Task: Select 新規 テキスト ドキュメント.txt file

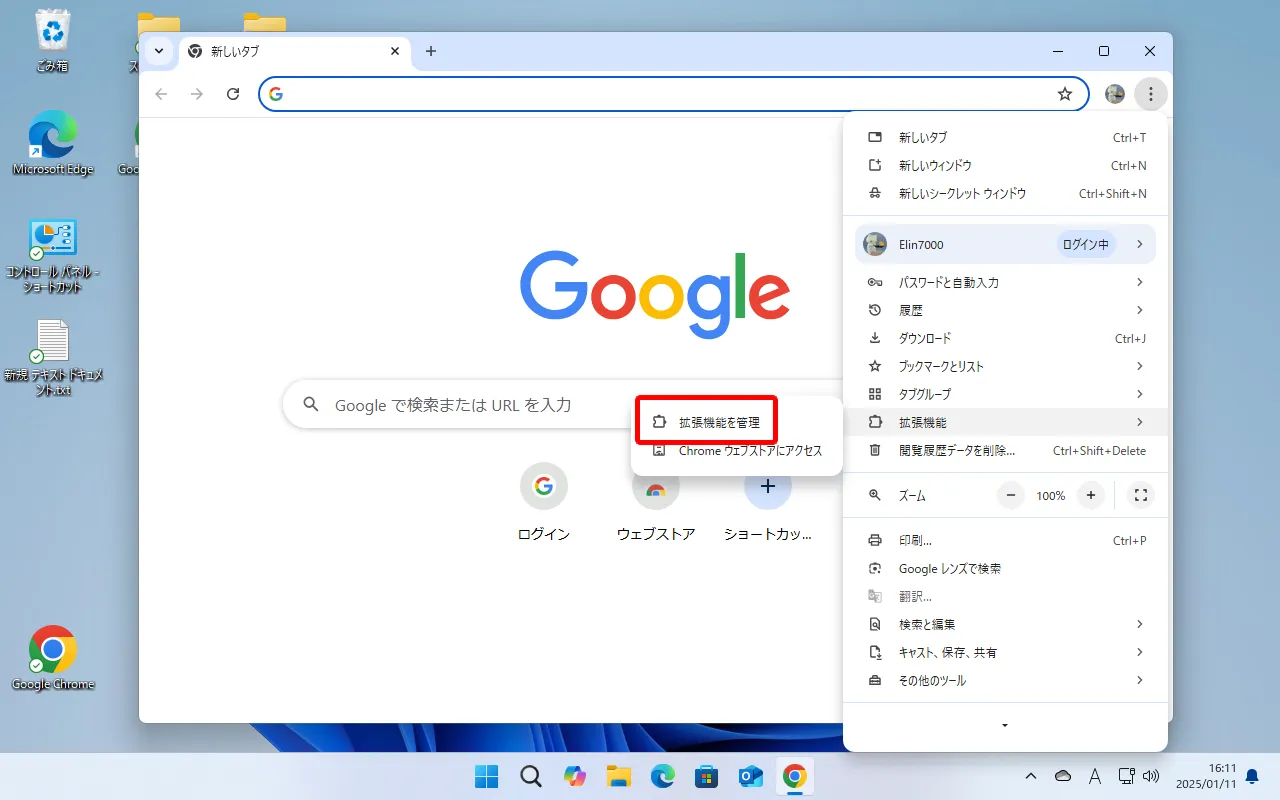Action: coord(53,358)
